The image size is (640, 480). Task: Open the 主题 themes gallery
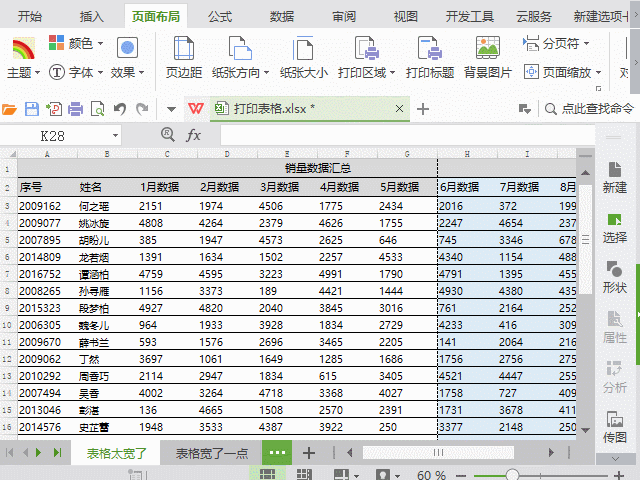tap(23, 58)
